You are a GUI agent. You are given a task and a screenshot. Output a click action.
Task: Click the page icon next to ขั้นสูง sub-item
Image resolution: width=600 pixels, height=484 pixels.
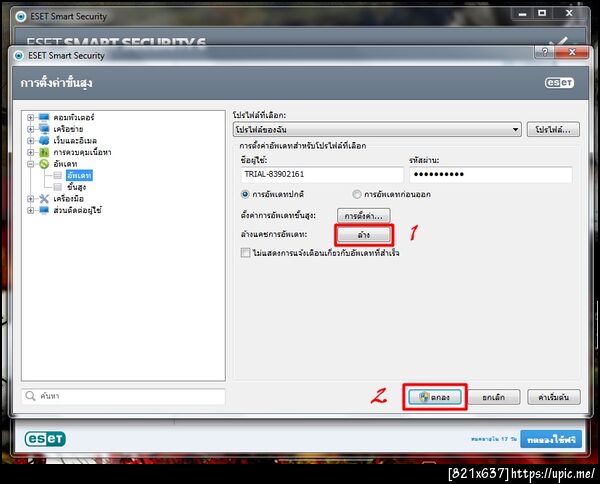pyautogui.click(x=57, y=187)
